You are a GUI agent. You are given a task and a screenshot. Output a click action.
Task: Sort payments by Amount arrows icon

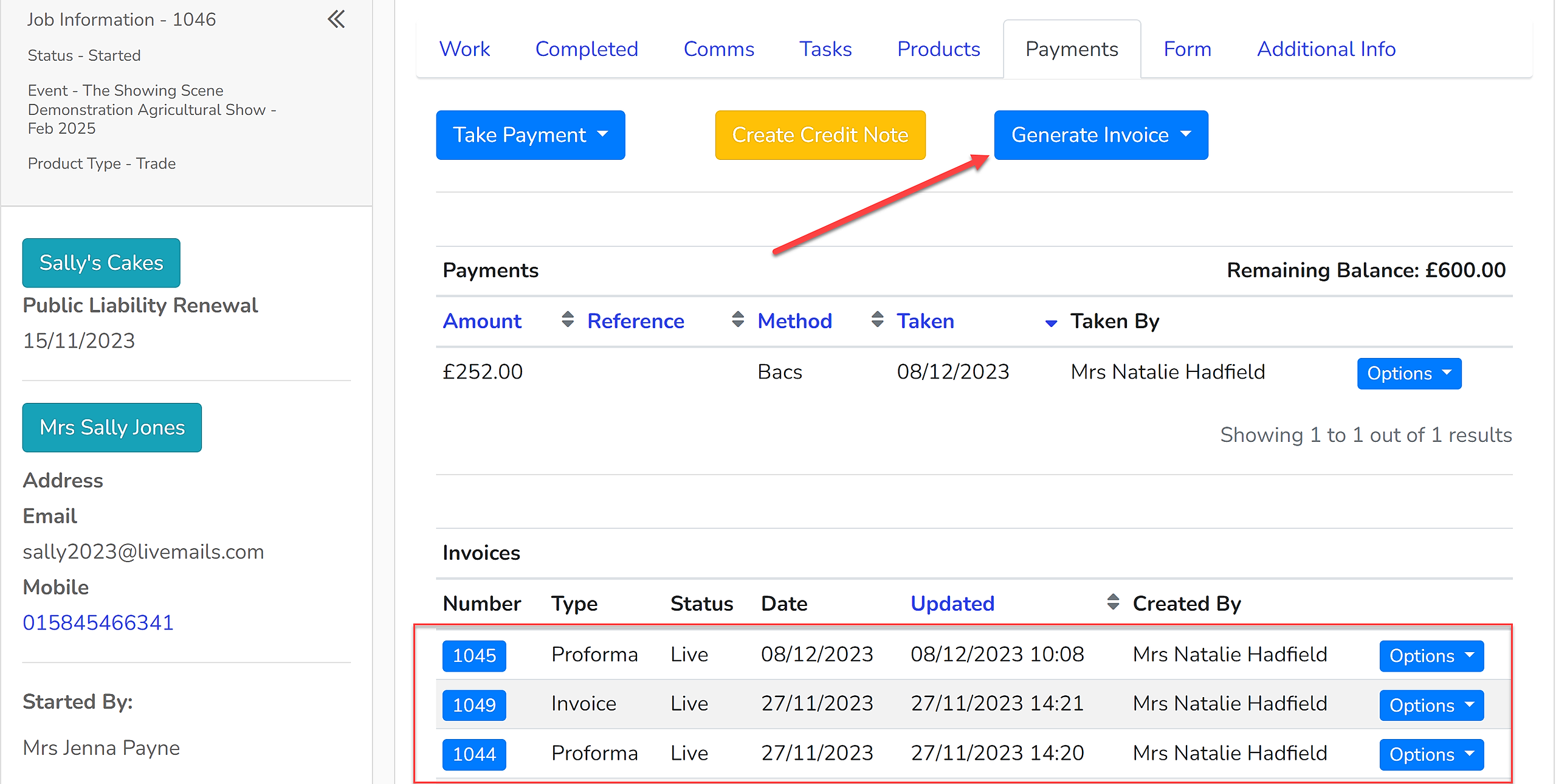[568, 320]
